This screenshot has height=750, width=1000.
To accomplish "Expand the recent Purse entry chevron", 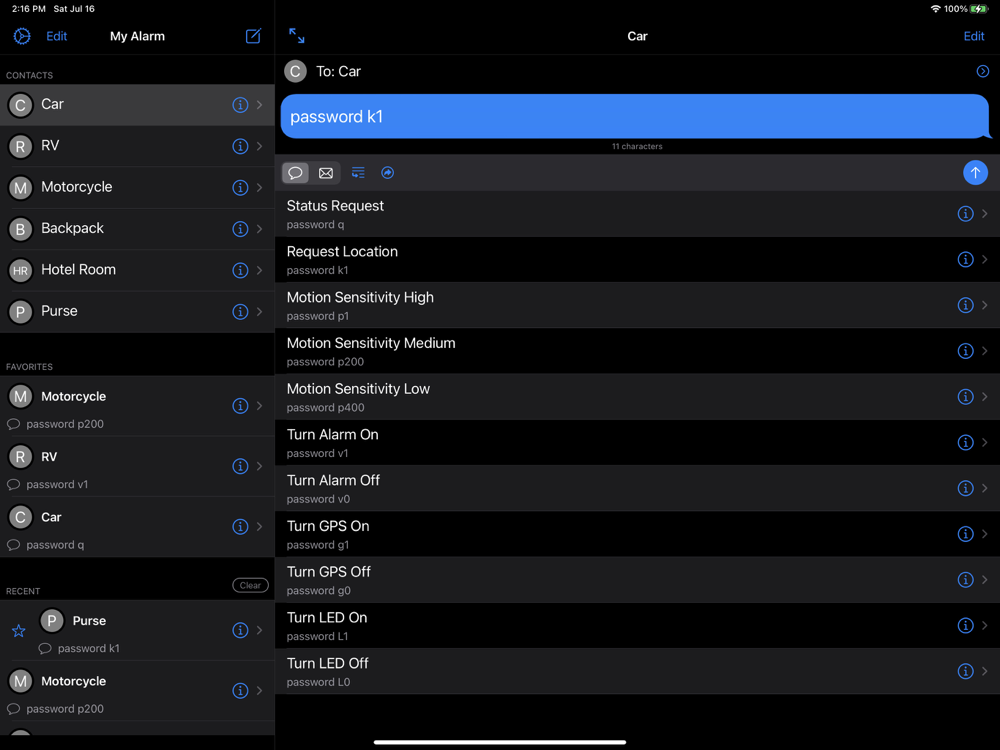I will coord(260,630).
